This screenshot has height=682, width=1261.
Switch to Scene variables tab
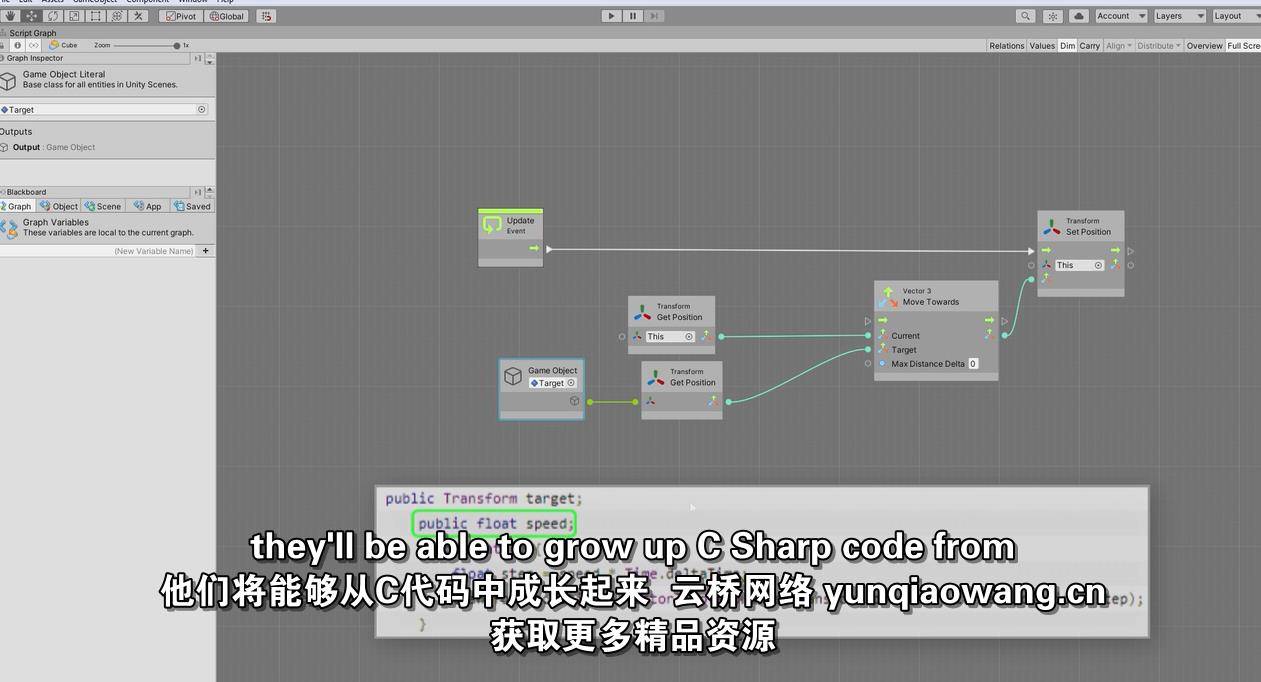tap(103, 206)
